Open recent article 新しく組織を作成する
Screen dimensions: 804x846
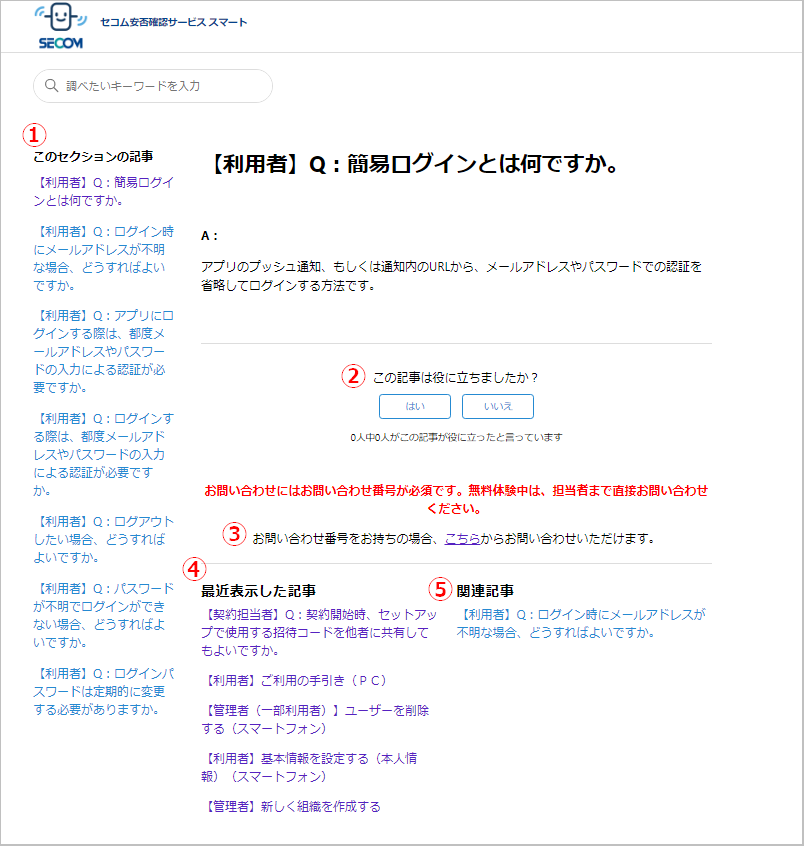tap(292, 807)
